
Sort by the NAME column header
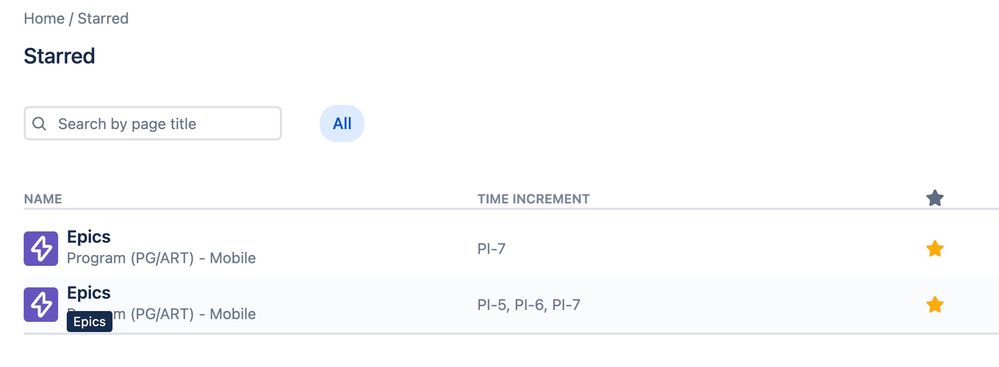coord(43,199)
